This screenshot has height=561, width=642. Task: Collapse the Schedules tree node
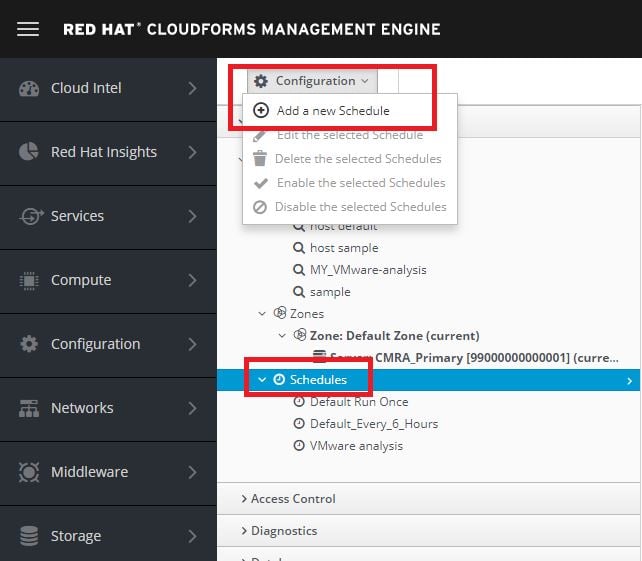(262, 380)
